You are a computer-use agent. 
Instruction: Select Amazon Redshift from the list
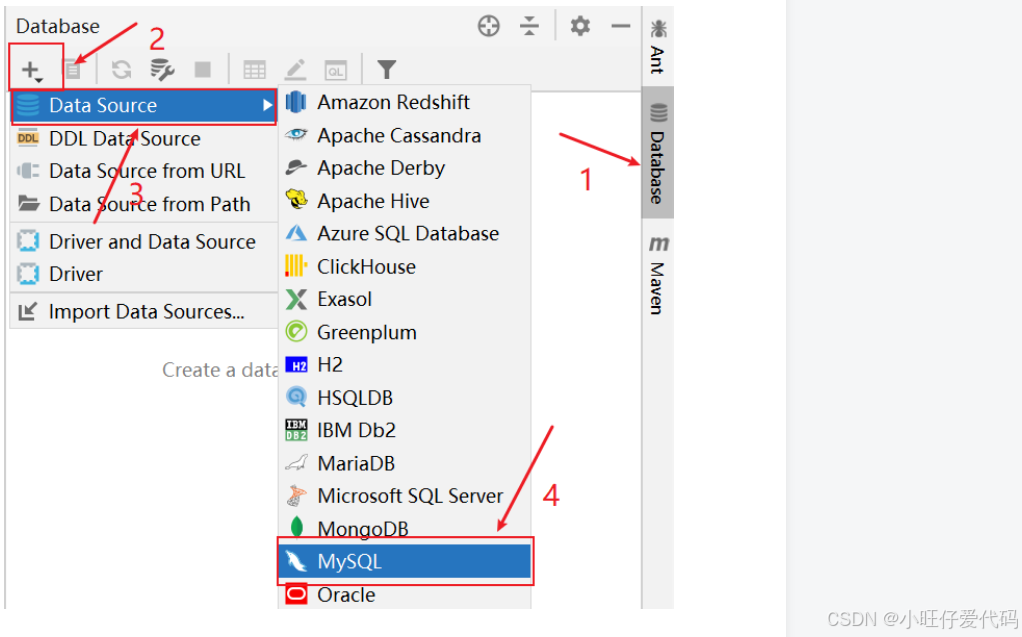(405, 102)
